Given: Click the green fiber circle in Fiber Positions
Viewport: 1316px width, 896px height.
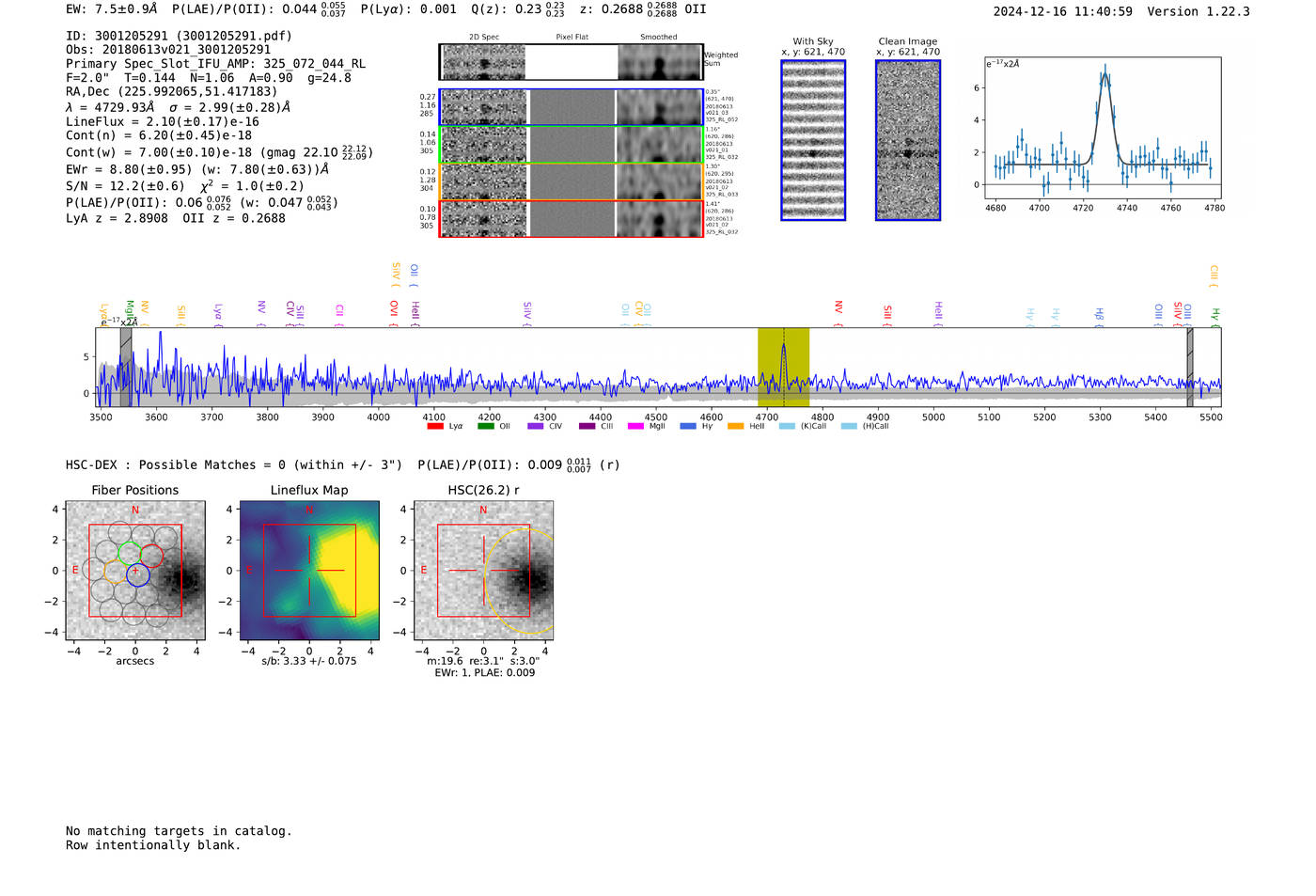Looking at the screenshot, I should (x=130, y=554).
